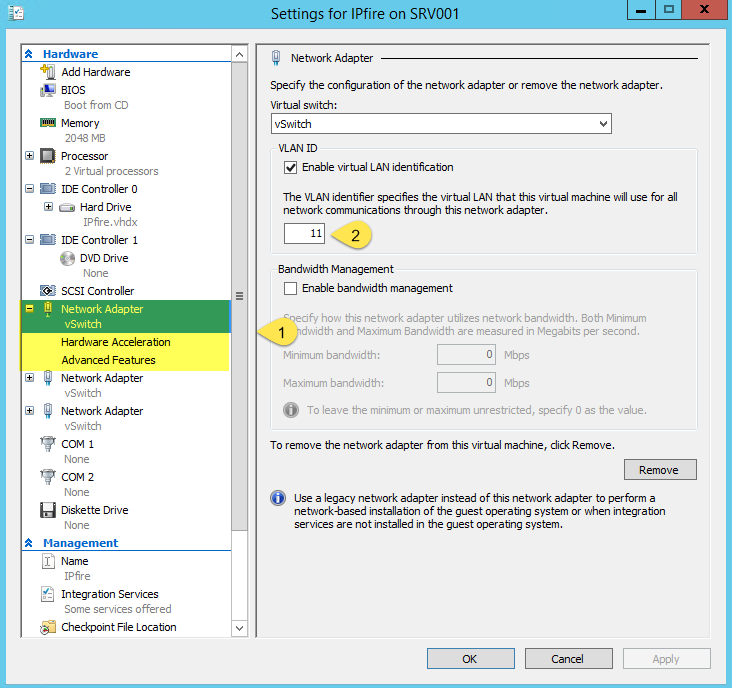The height and width of the screenshot is (688, 732).
Task: Click the Integration Services icon
Action: [x=48, y=594]
